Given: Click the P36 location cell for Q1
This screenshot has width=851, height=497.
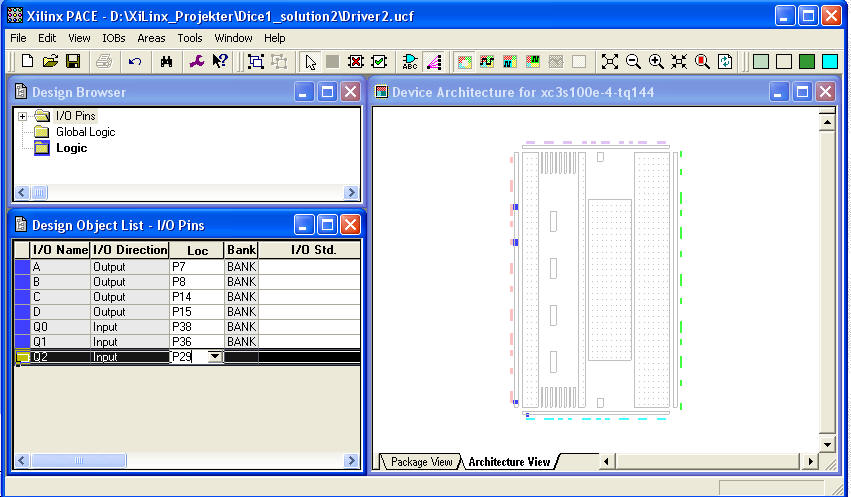Looking at the screenshot, I should [197, 342].
